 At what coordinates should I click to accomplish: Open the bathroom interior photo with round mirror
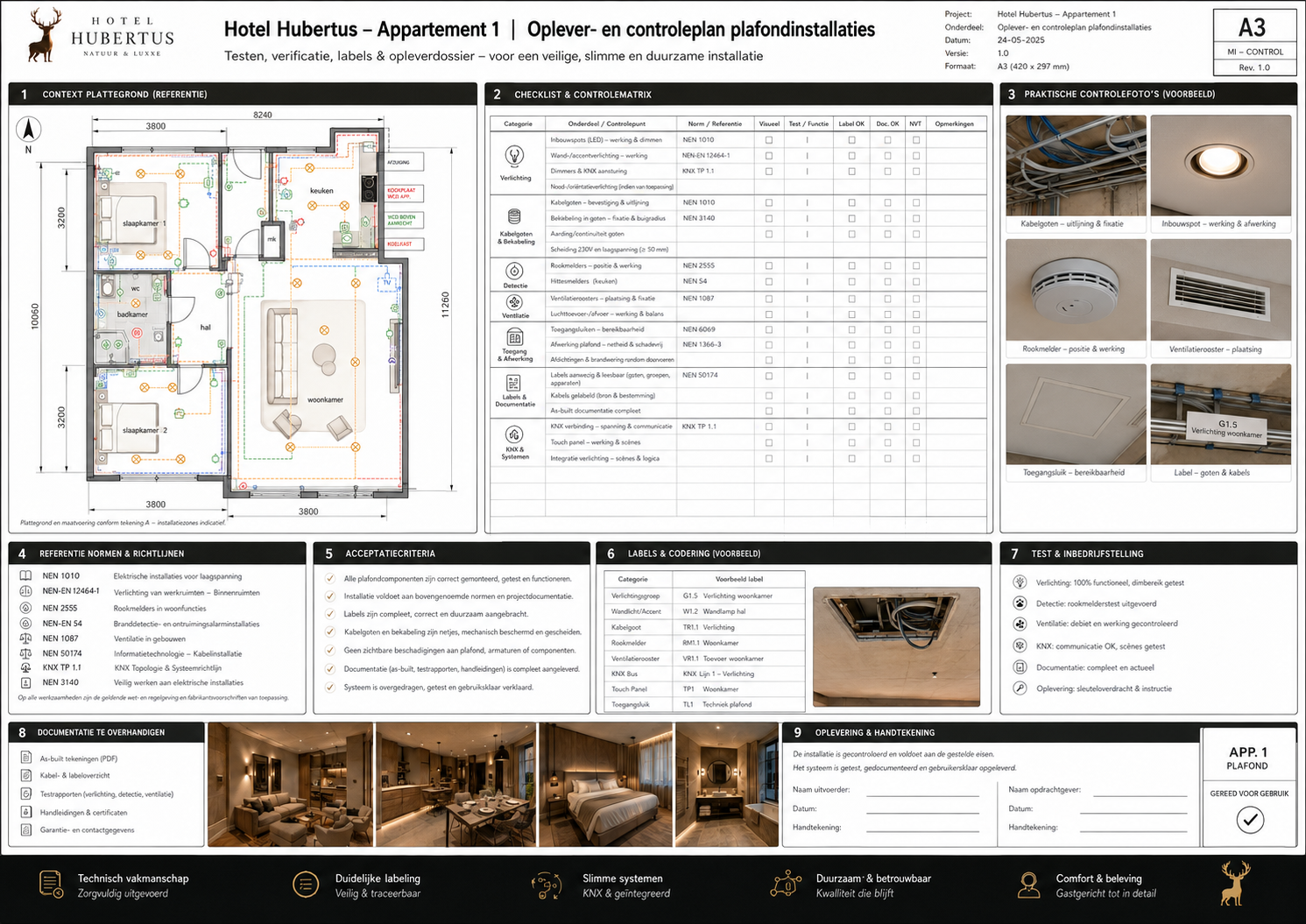click(726, 785)
